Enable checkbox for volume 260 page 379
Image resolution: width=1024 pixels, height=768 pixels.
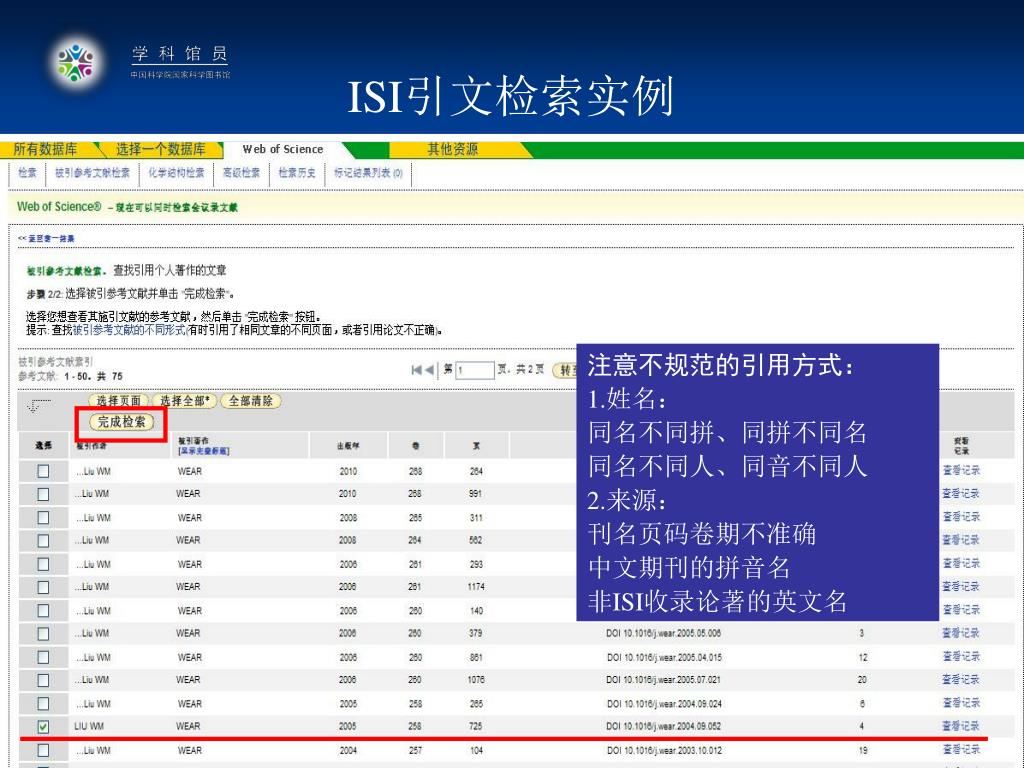point(43,633)
